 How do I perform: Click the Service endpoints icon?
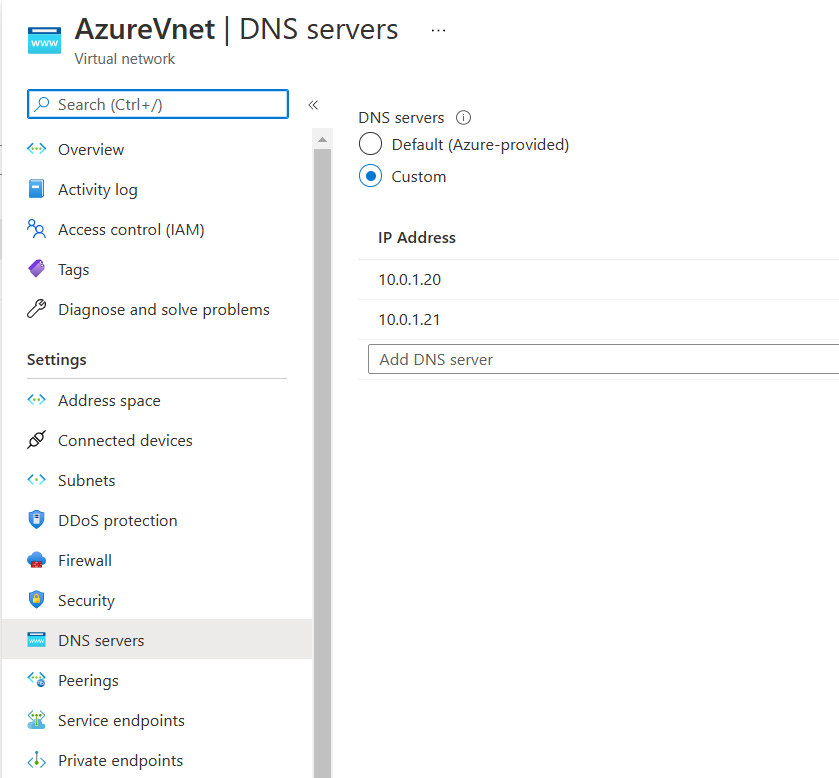tap(36, 720)
